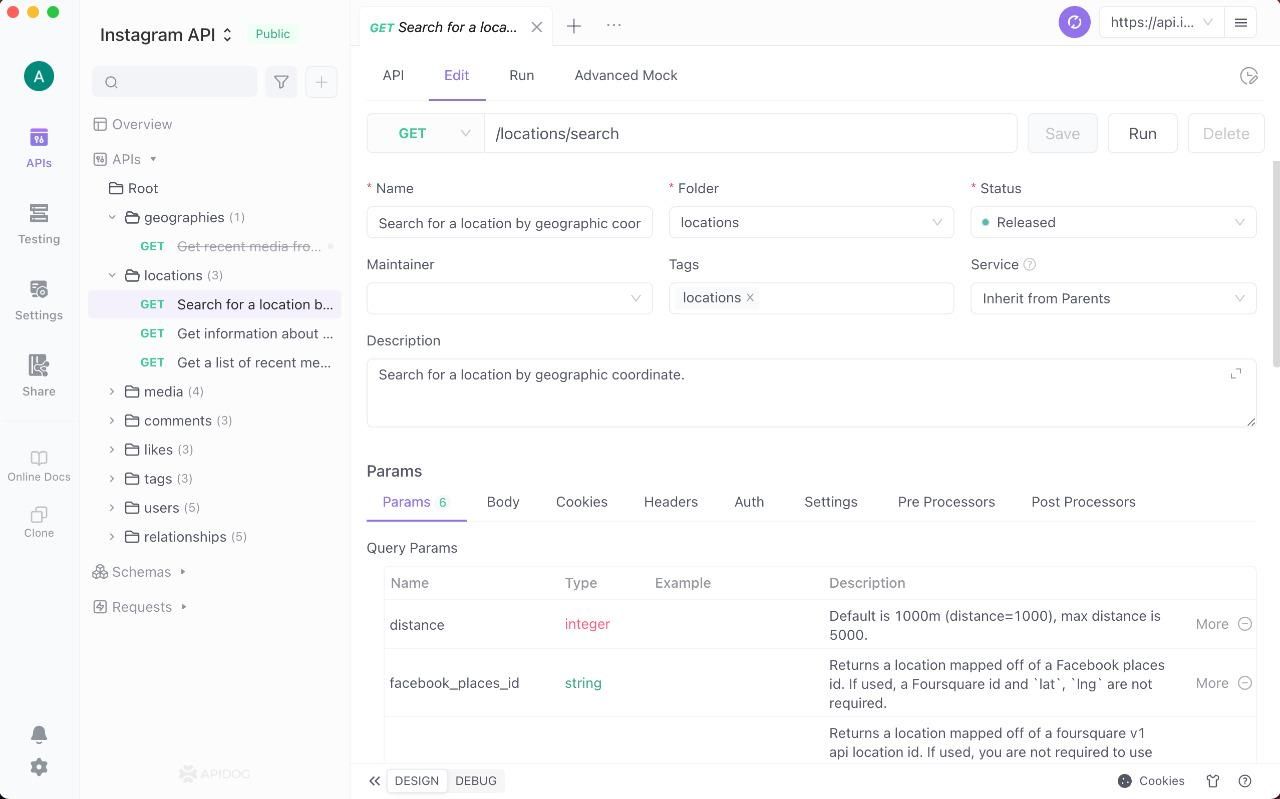Open the gear preferences icon at bottom left
1280x799 pixels.
coord(39,767)
